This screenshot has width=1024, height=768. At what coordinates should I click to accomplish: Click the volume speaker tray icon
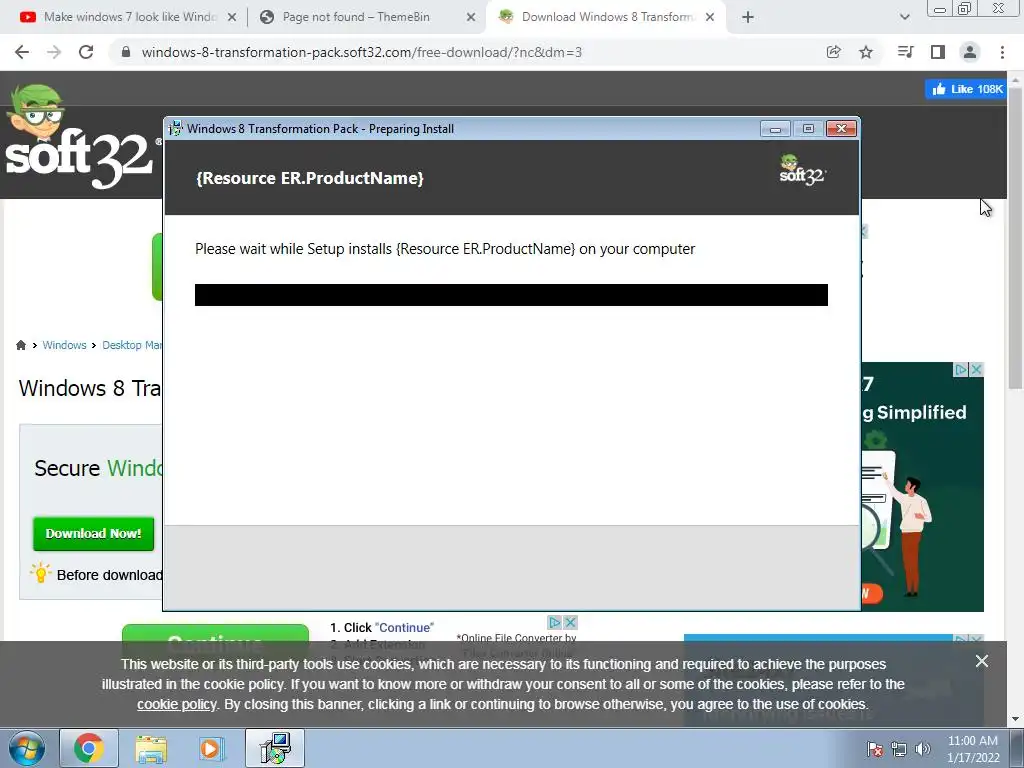[x=923, y=749]
